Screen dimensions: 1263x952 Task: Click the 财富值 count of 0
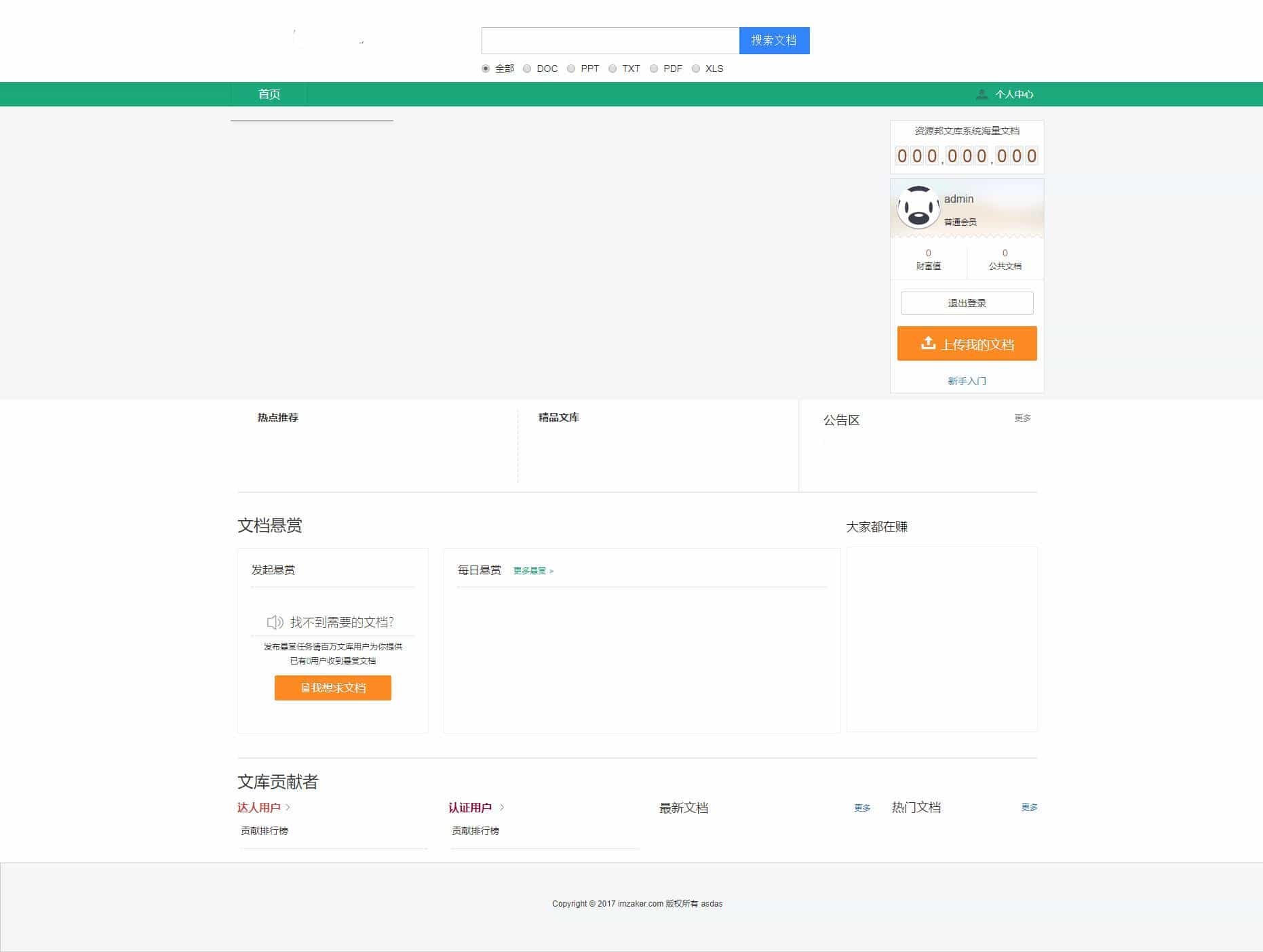929,253
